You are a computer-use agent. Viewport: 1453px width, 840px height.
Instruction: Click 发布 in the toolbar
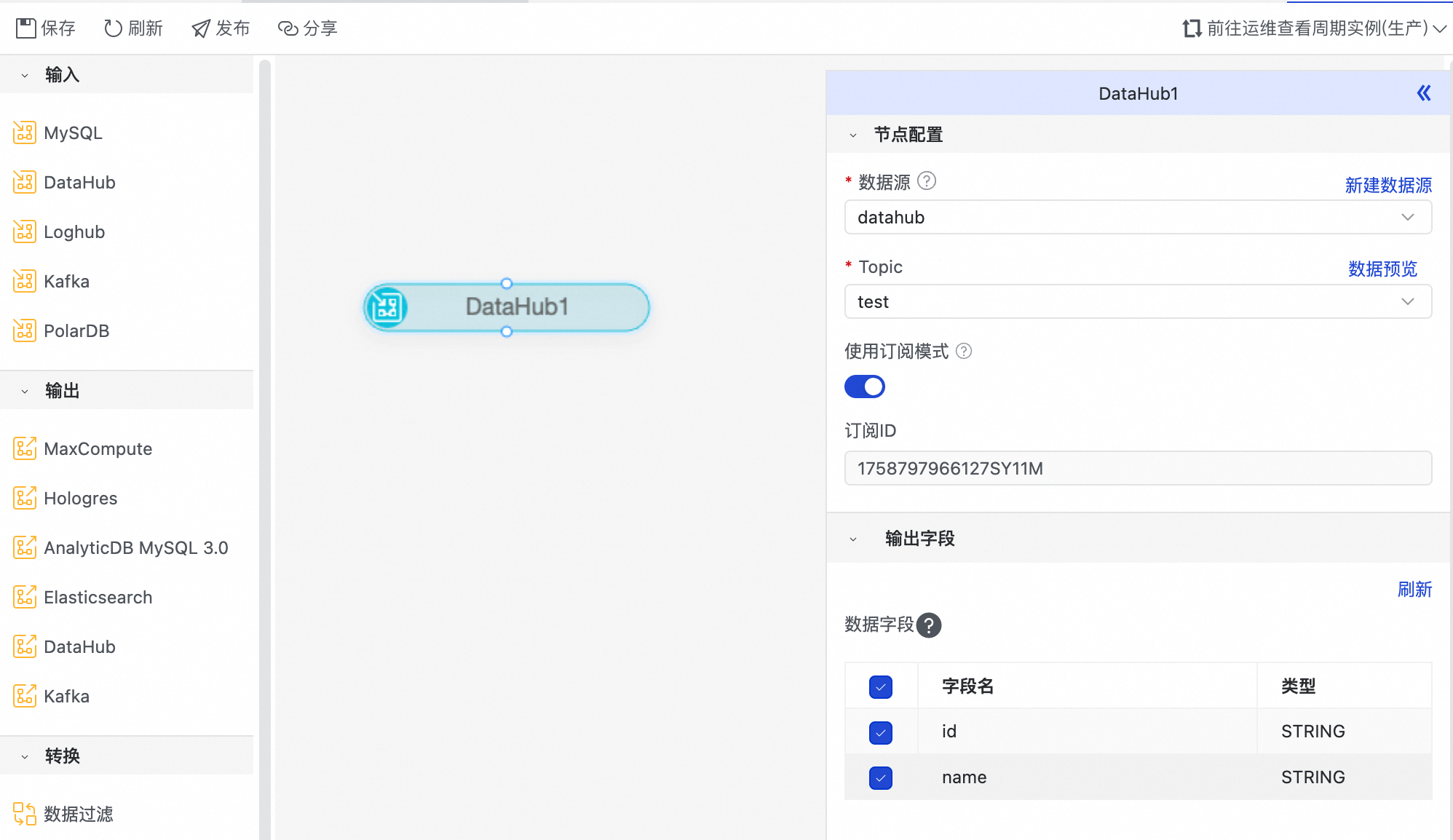pyautogui.click(x=221, y=28)
